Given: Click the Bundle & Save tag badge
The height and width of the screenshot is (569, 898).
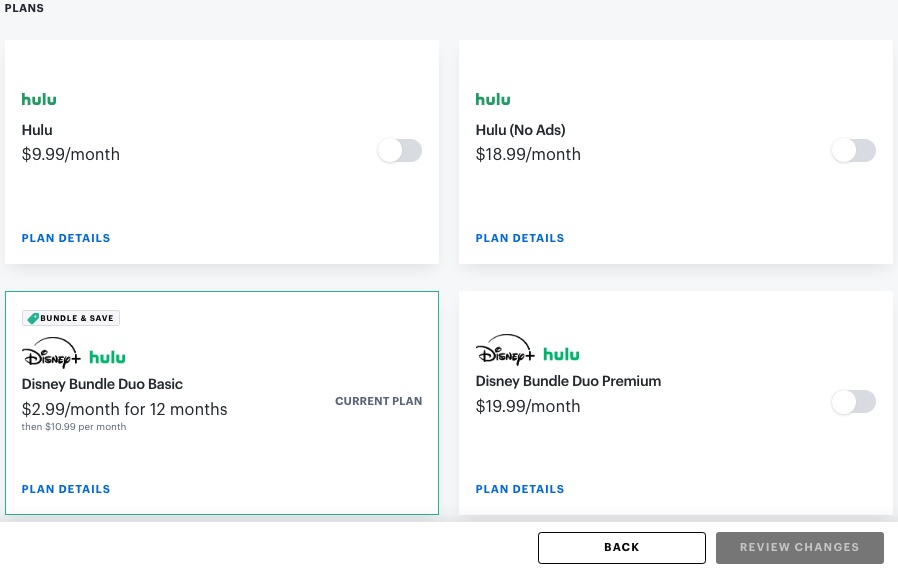Looking at the screenshot, I should (70, 318).
